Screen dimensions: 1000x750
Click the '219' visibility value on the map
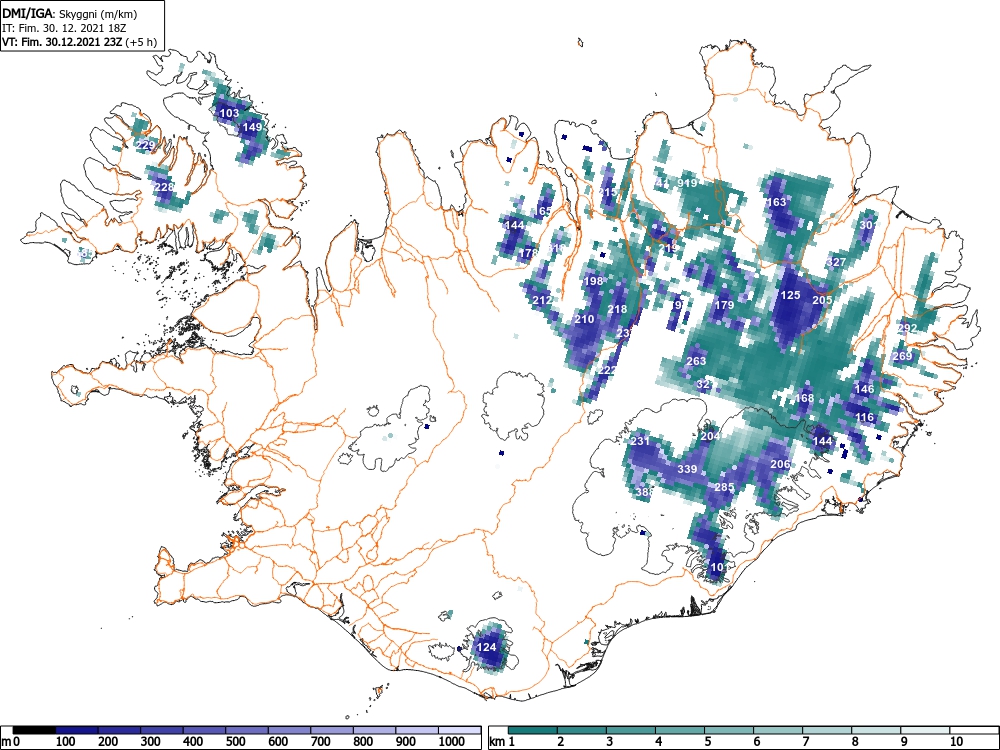[x=668, y=248]
